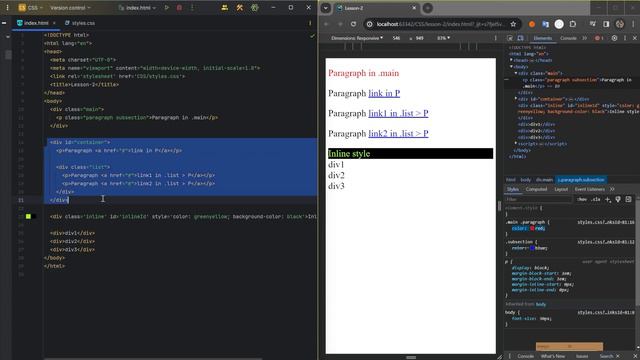Click the translate extension icon
This screenshot has width=640, height=360.
click(545, 24)
